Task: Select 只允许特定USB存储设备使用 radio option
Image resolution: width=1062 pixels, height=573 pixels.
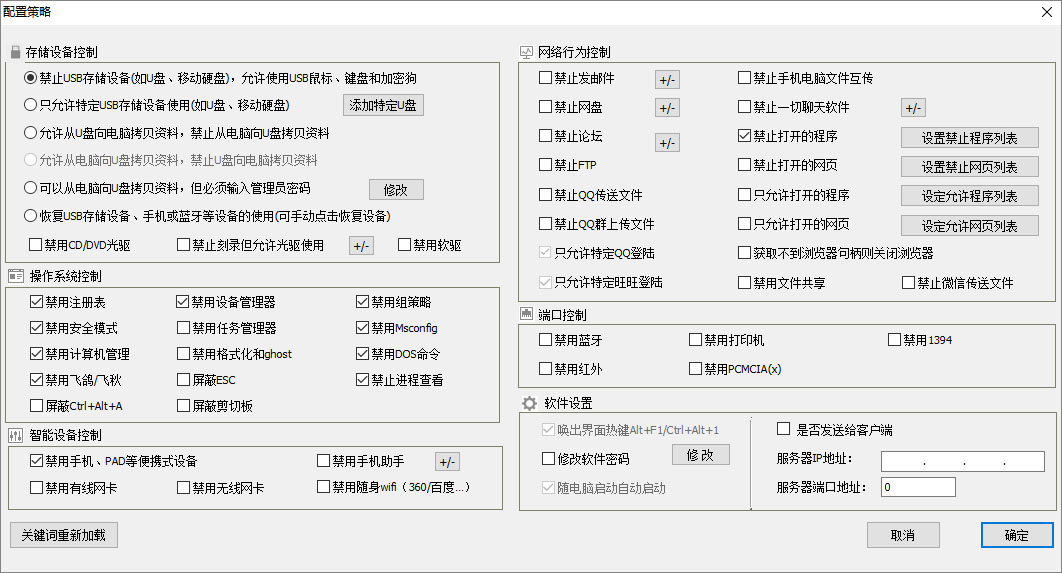Action: [x=31, y=105]
